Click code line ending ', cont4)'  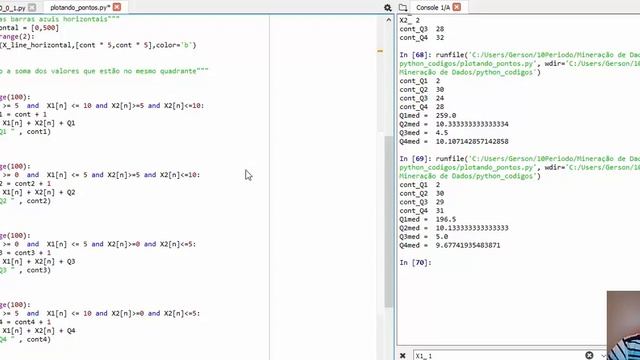25,339
